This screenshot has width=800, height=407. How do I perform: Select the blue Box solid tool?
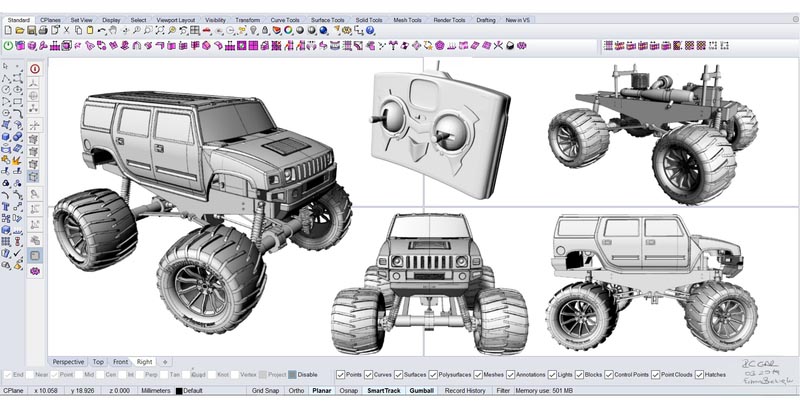6,137
